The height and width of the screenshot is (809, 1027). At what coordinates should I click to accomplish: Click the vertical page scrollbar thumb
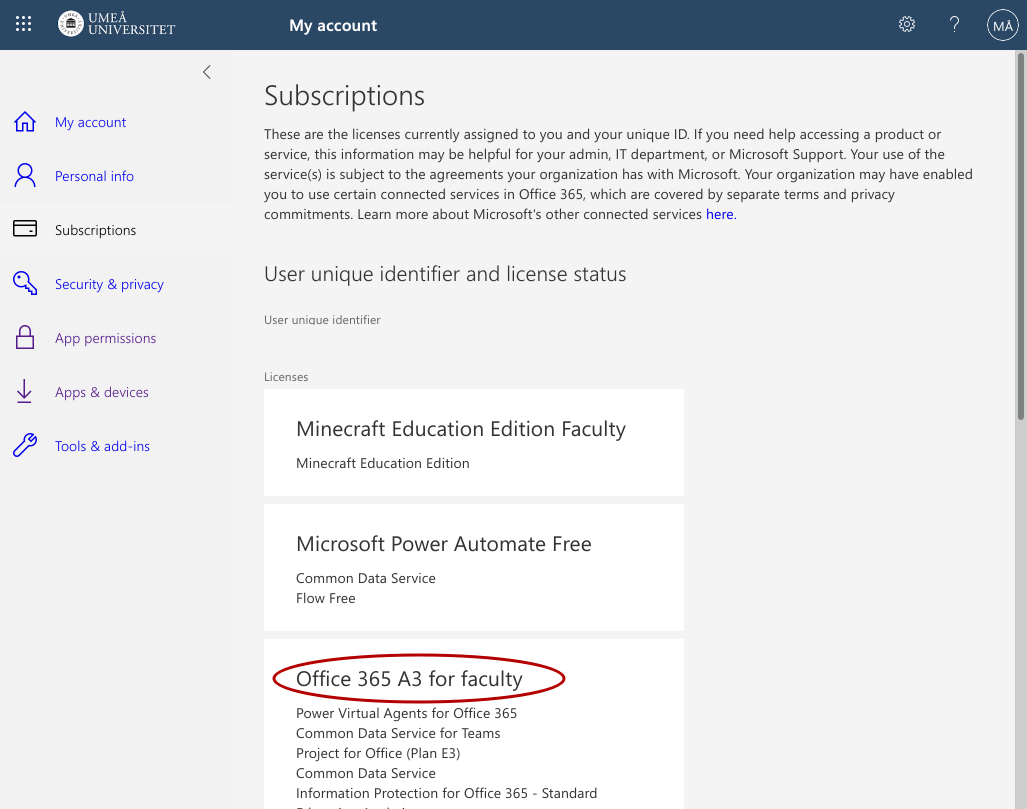click(x=1020, y=236)
